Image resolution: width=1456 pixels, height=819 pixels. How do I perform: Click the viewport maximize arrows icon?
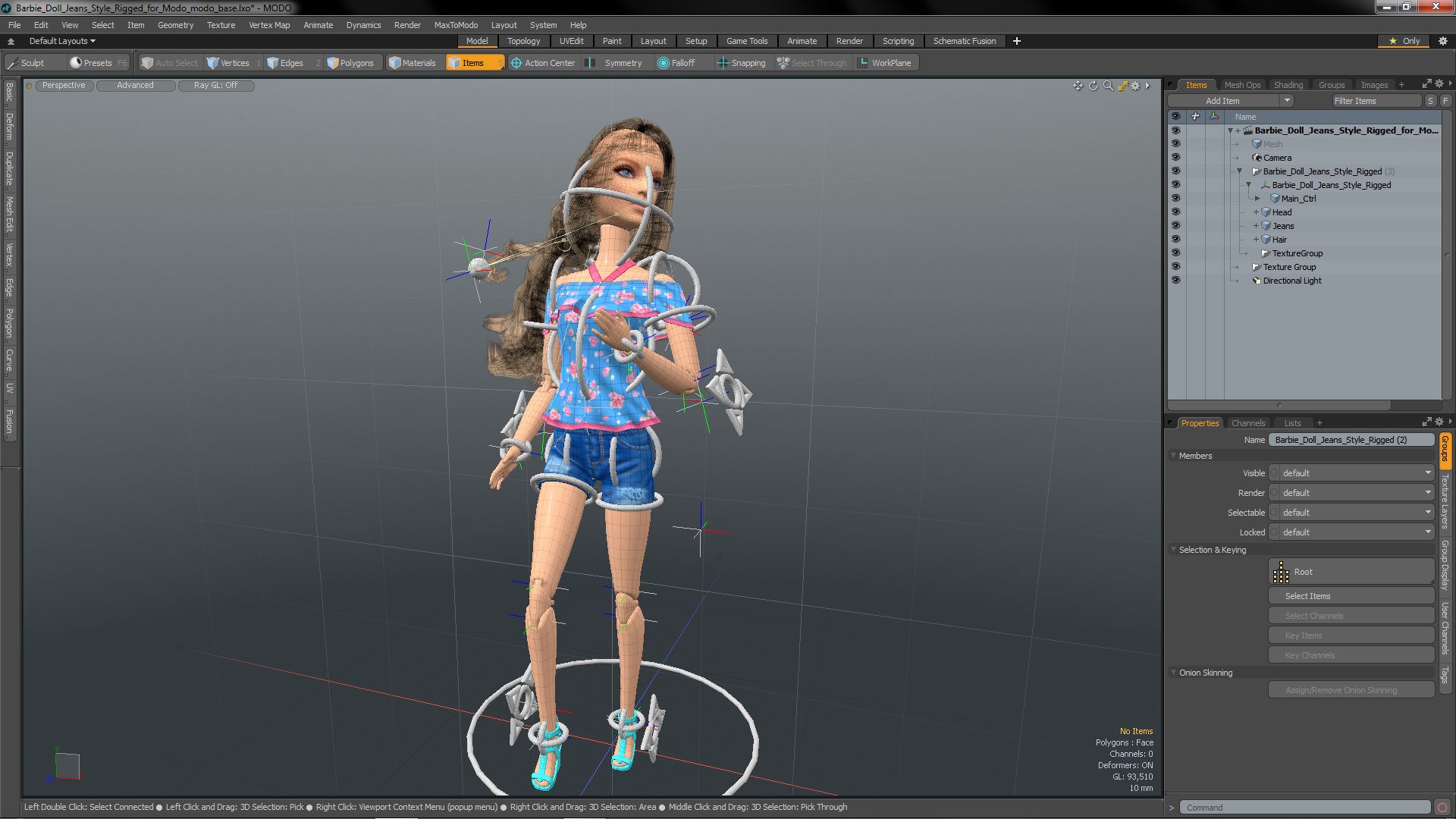(x=1122, y=86)
